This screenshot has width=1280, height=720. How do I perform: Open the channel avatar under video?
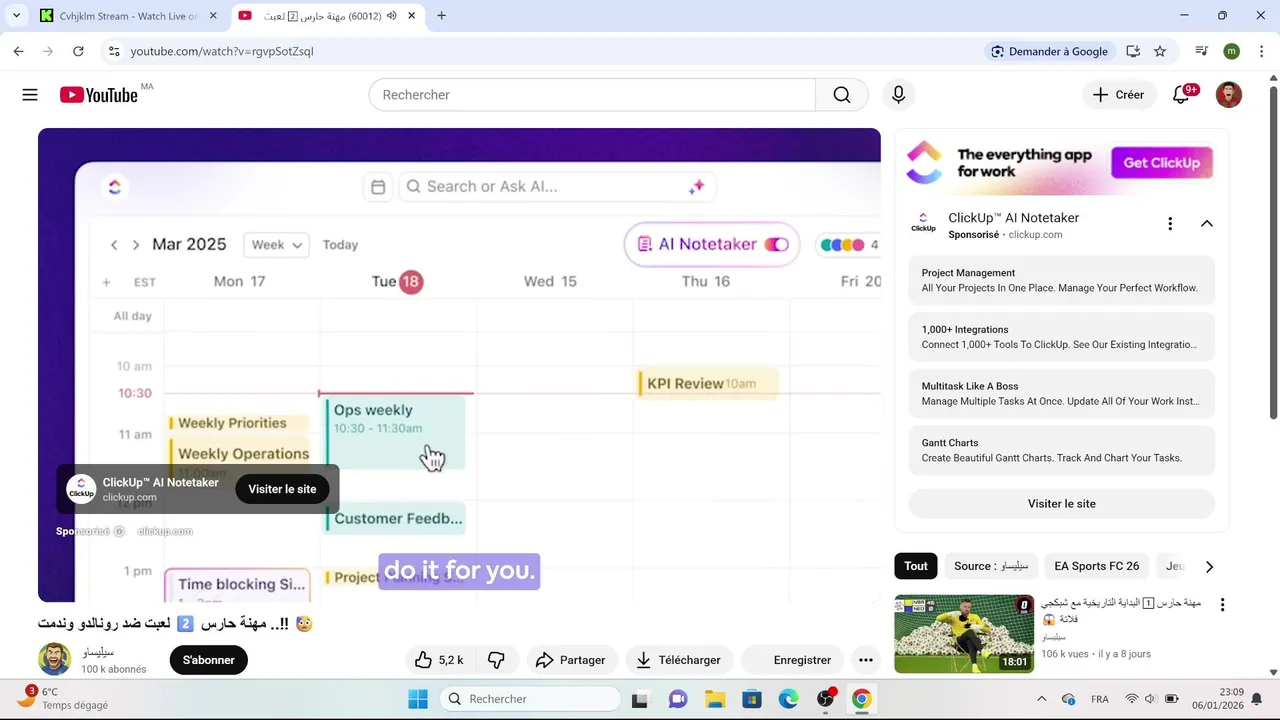tap(55, 660)
